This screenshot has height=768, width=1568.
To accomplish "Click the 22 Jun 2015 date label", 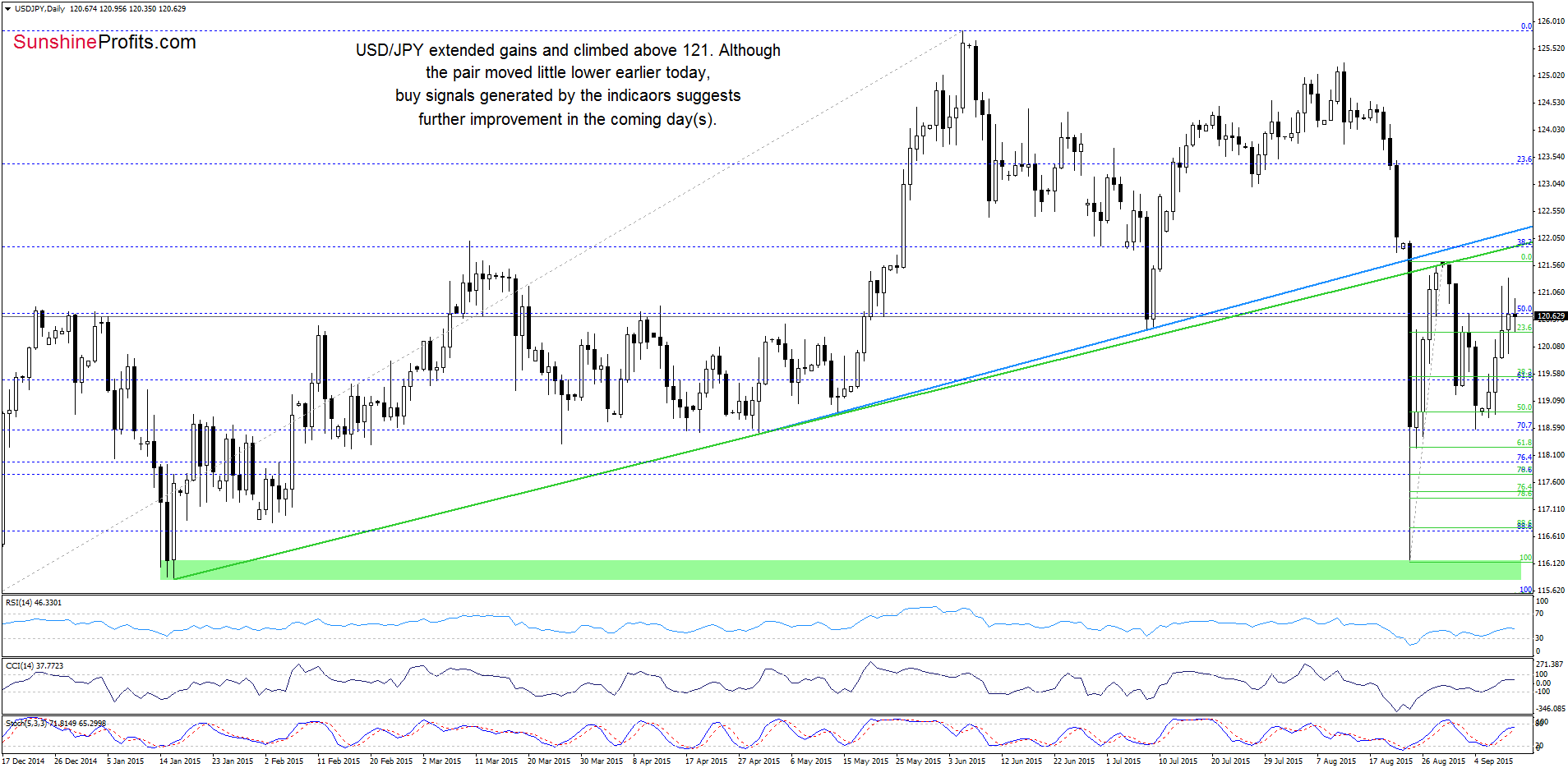I will click(x=1074, y=761).
